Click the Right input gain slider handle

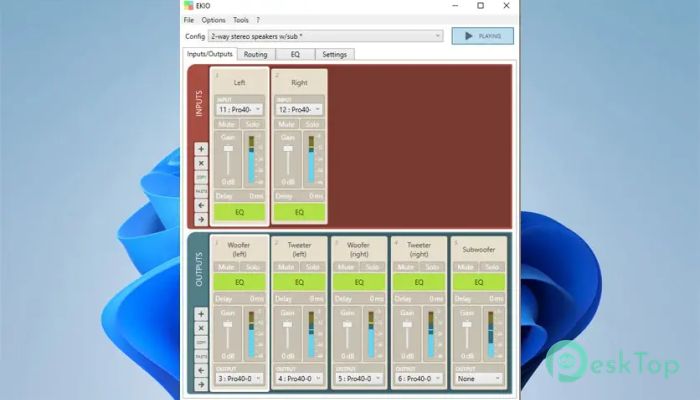(288, 149)
